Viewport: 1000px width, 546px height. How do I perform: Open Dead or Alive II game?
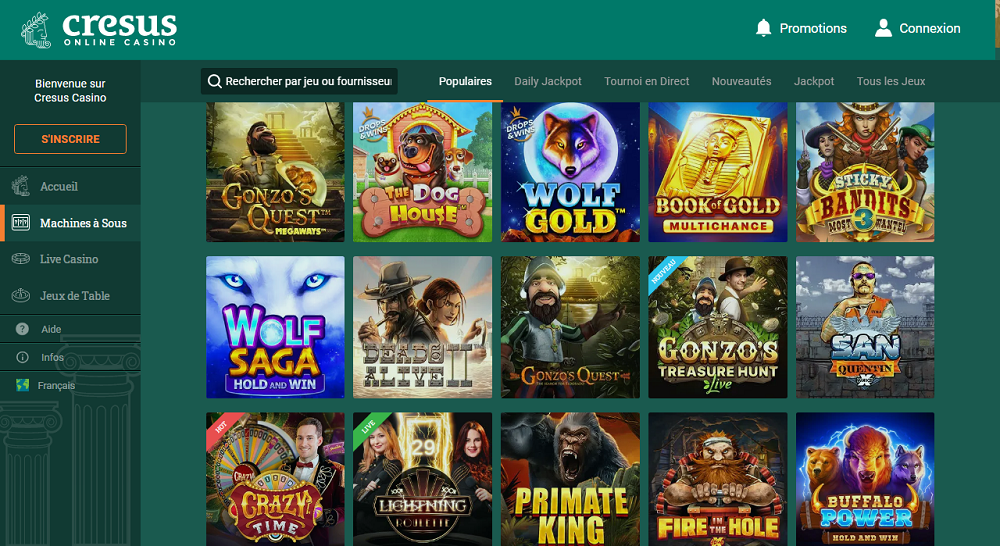coord(422,327)
